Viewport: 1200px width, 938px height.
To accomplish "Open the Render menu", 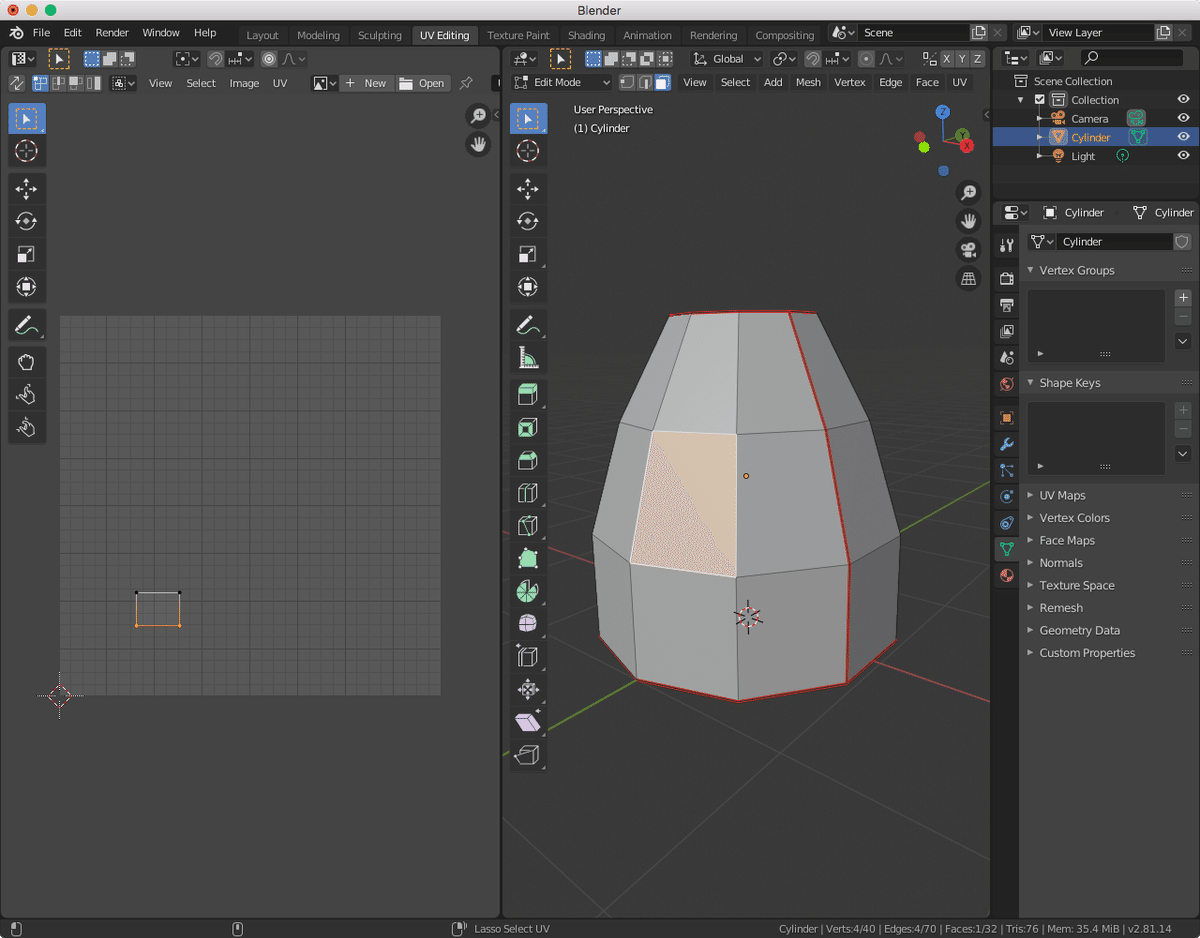I will (112, 33).
